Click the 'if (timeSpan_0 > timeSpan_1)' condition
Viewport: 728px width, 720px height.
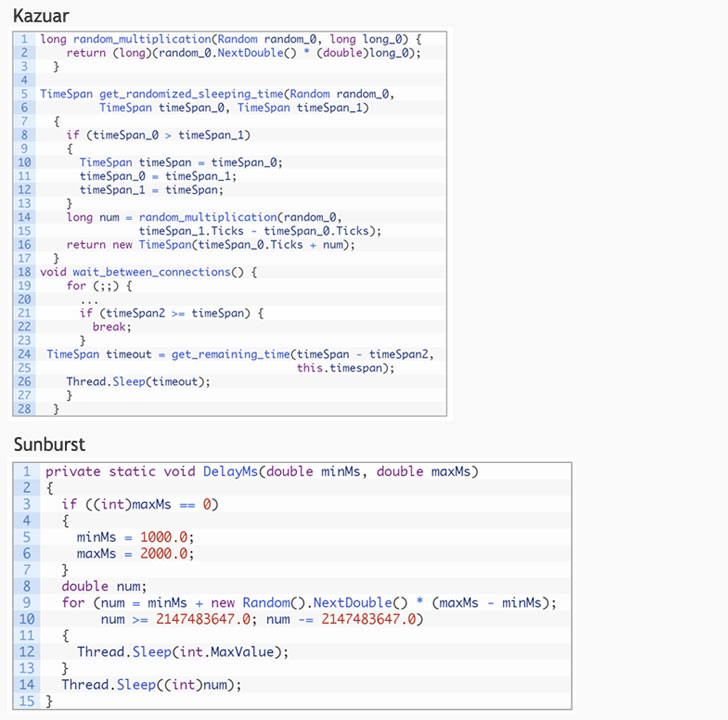tap(158, 135)
